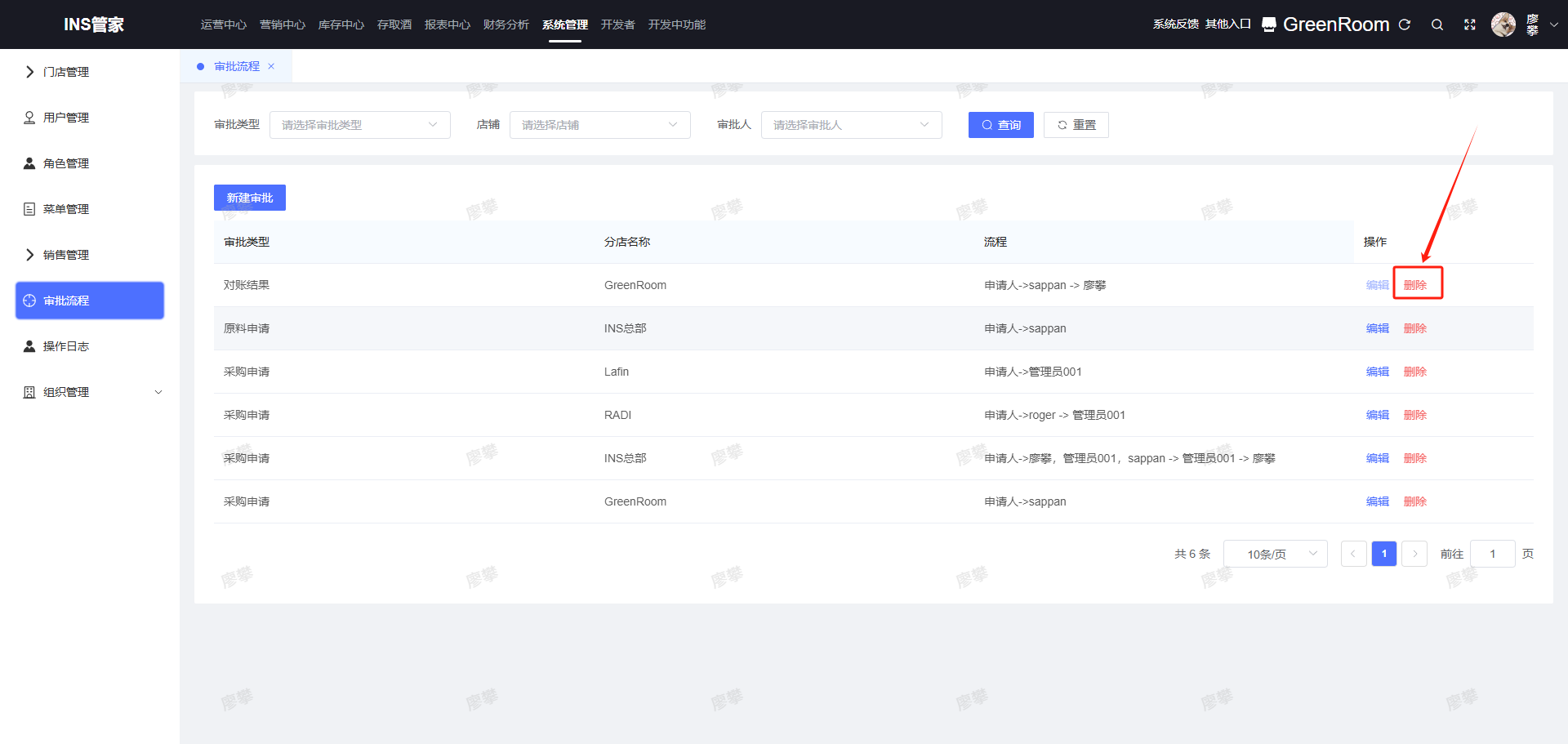Open 报表中心 in top navigation
1568x744 pixels.
tap(448, 25)
